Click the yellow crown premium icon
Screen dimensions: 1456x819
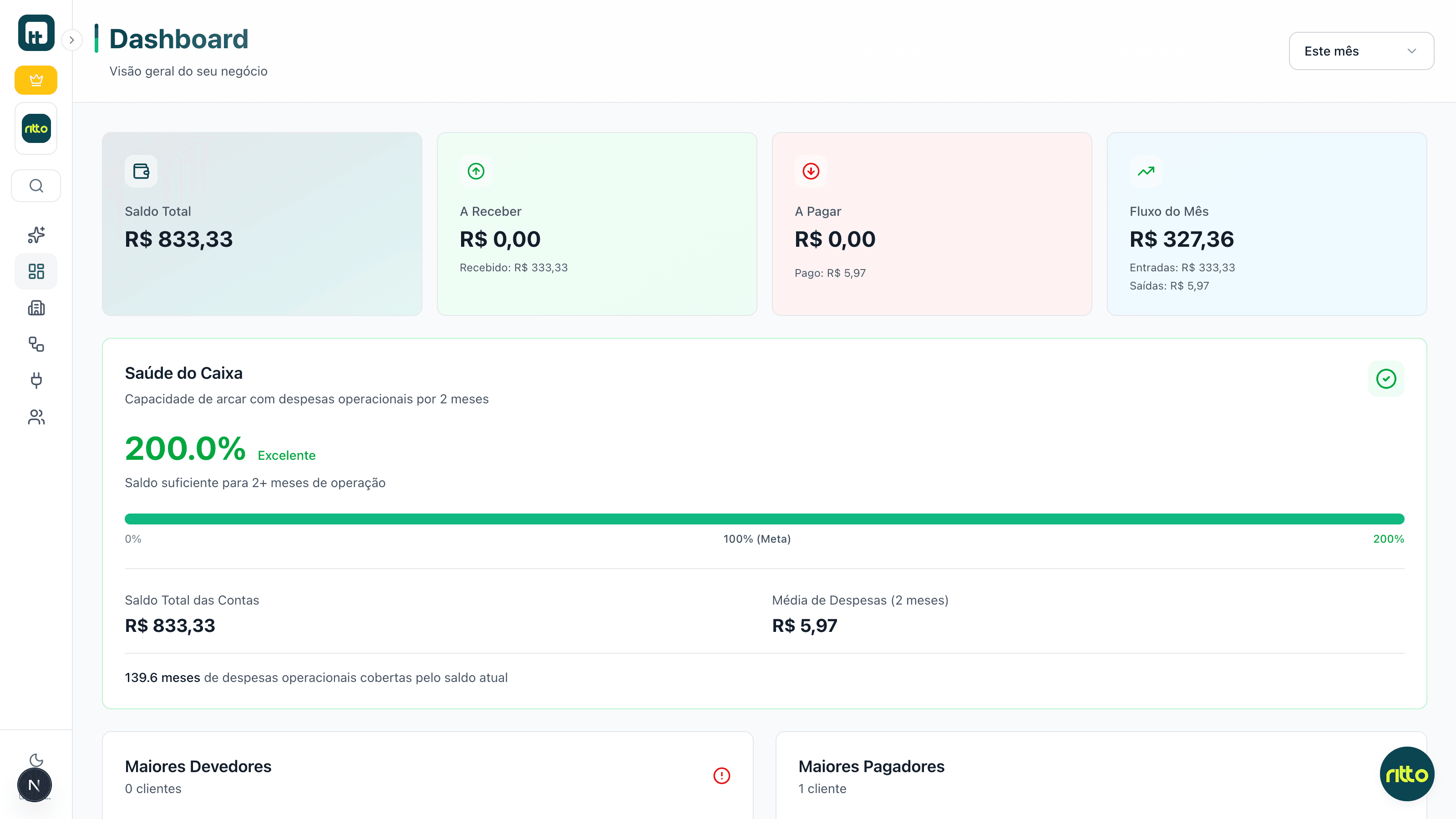point(36,80)
